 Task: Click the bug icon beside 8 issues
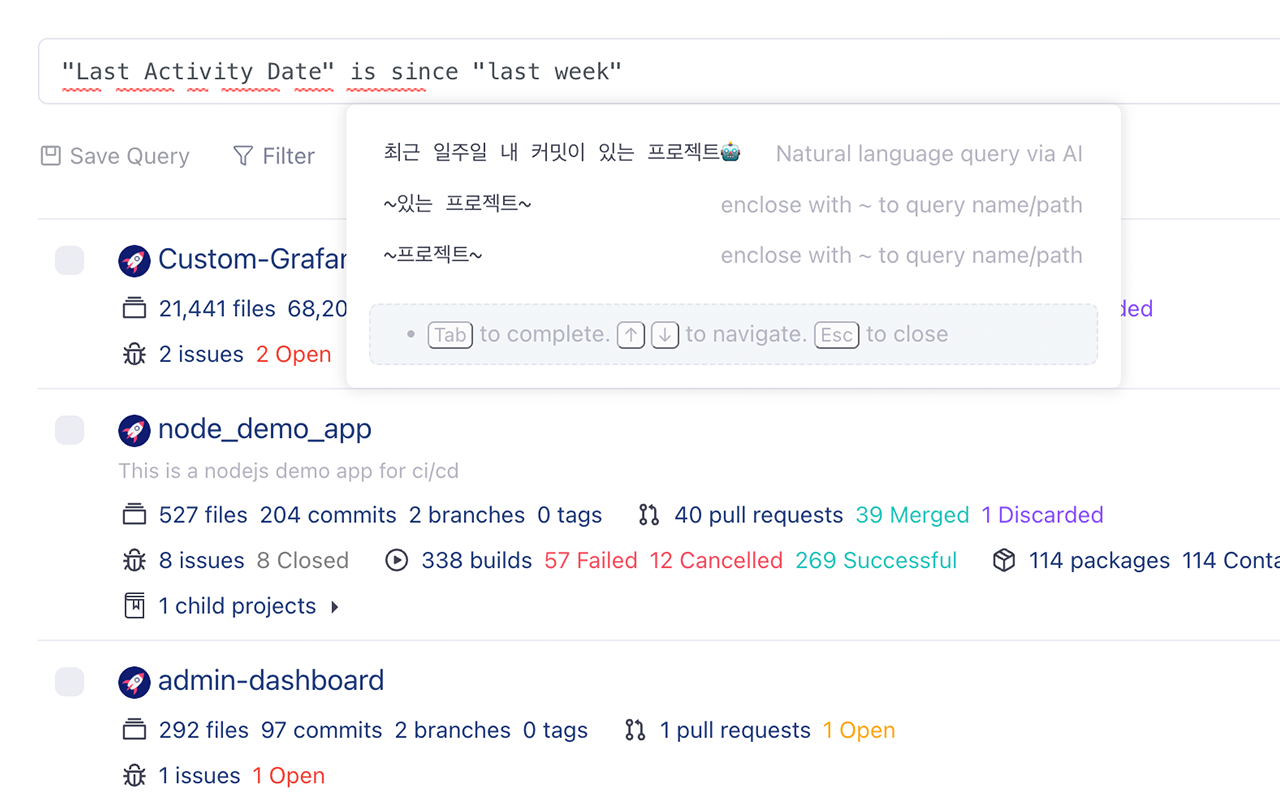(x=134, y=561)
